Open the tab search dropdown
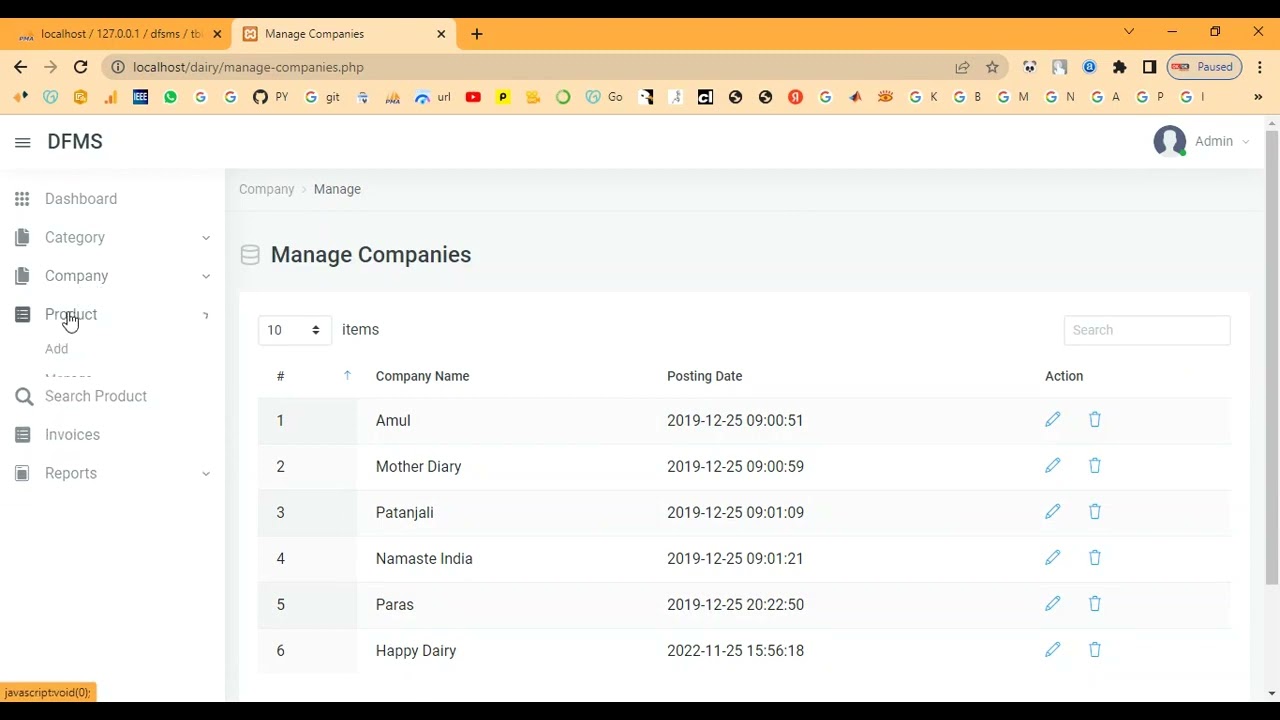 [x=1129, y=32]
